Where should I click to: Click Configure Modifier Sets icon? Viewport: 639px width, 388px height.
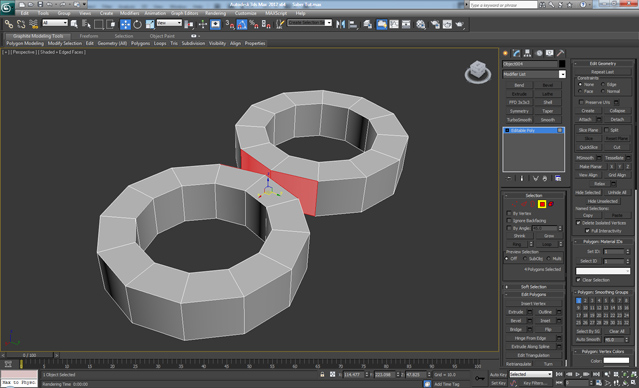point(558,179)
